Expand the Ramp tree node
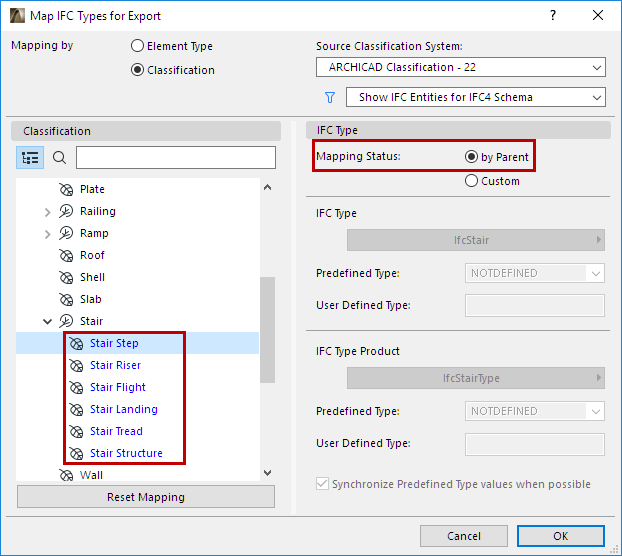This screenshot has height=556, width=622. tap(47, 233)
